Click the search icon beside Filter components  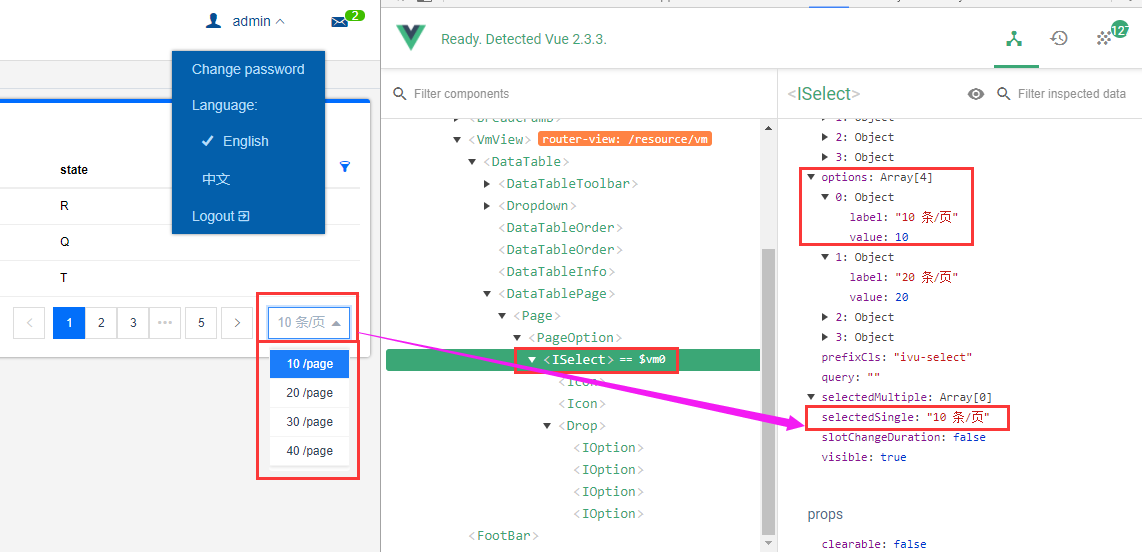click(399, 93)
